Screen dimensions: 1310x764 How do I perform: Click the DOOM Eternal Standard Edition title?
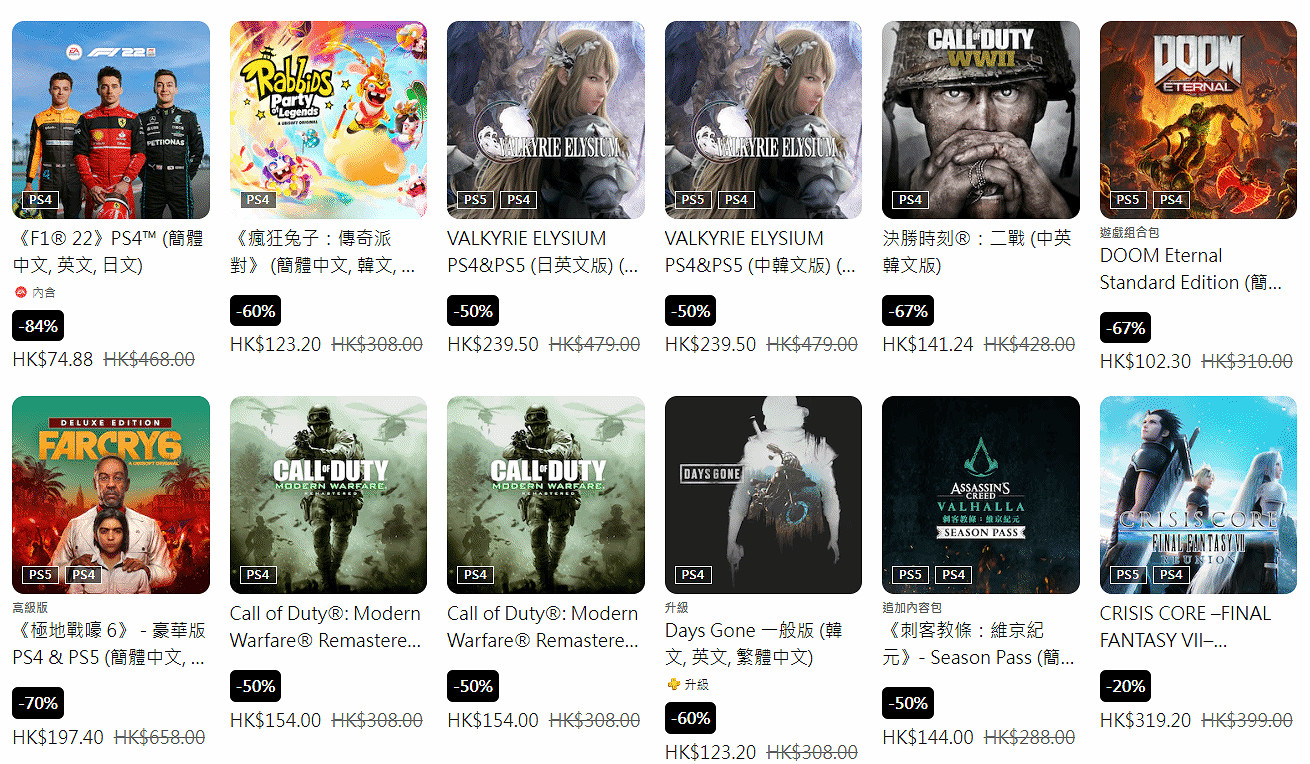click(x=1190, y=269)
